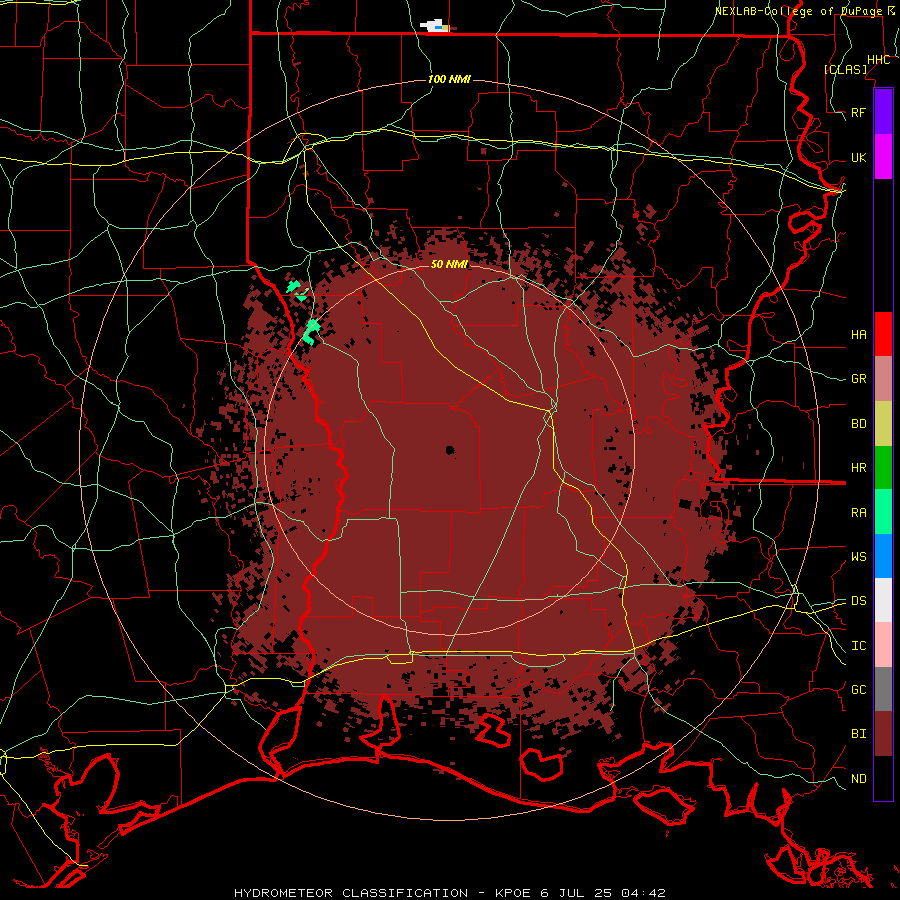Click the "50 NMI" range ring label

click(x=449, y=264)
